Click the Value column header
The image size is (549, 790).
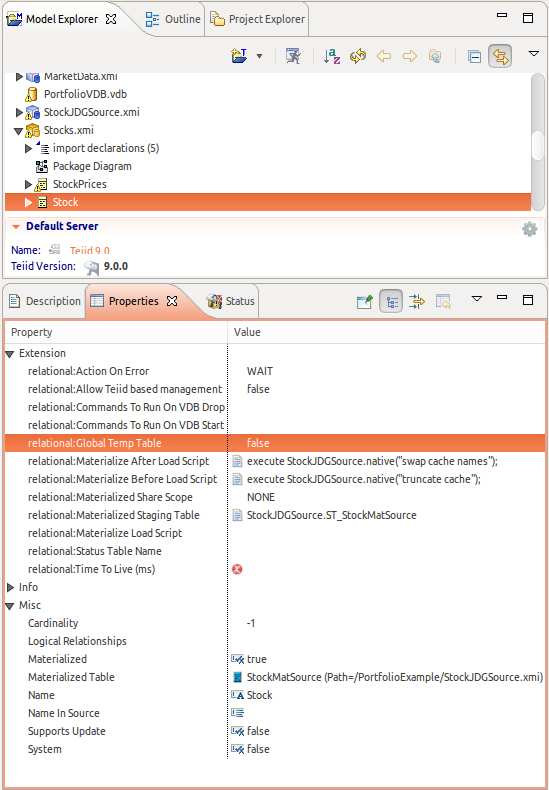(x=386, y=332)
